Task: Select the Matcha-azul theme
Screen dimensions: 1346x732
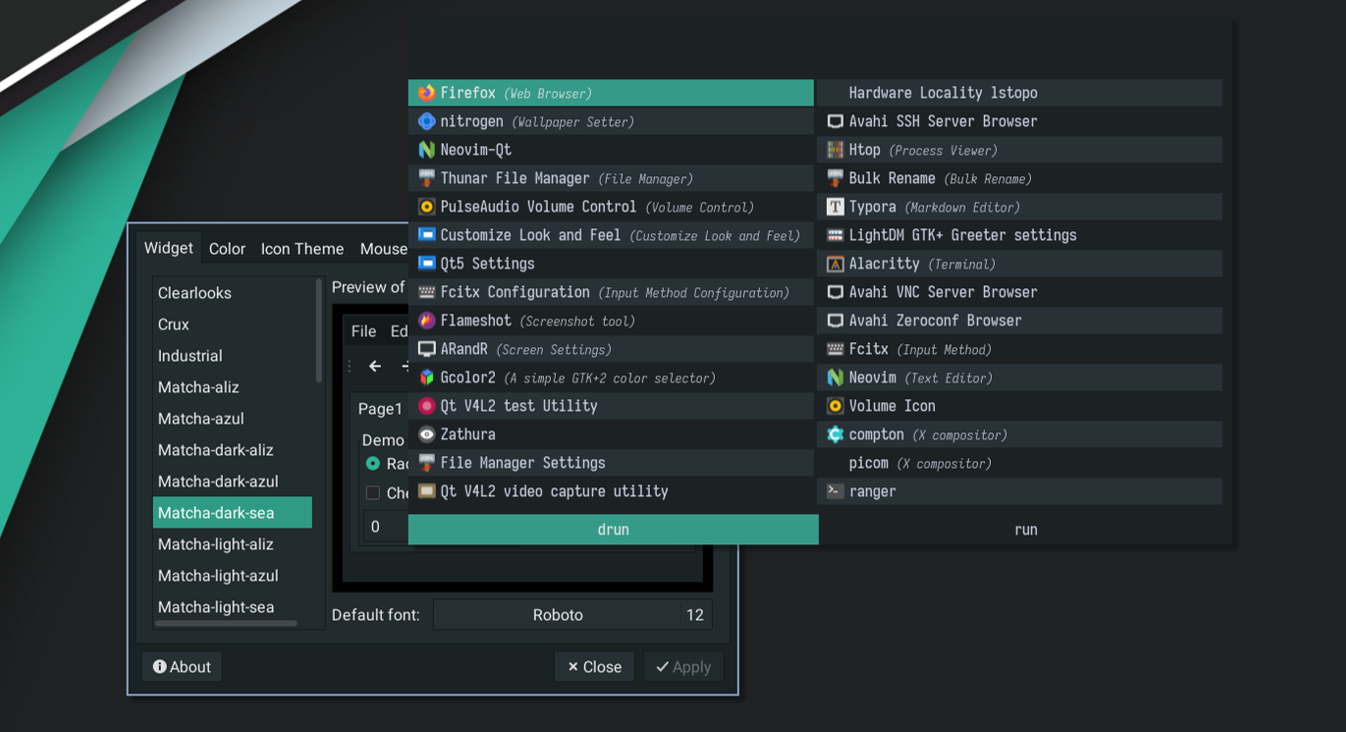Action: click(x=232, y=419)
